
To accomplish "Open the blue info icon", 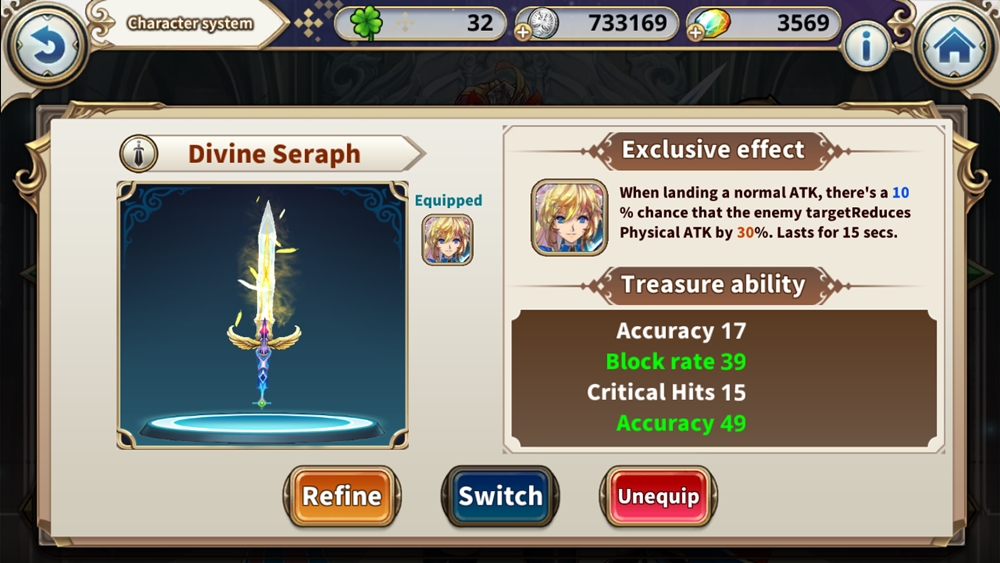I will (x=865, y=46).
